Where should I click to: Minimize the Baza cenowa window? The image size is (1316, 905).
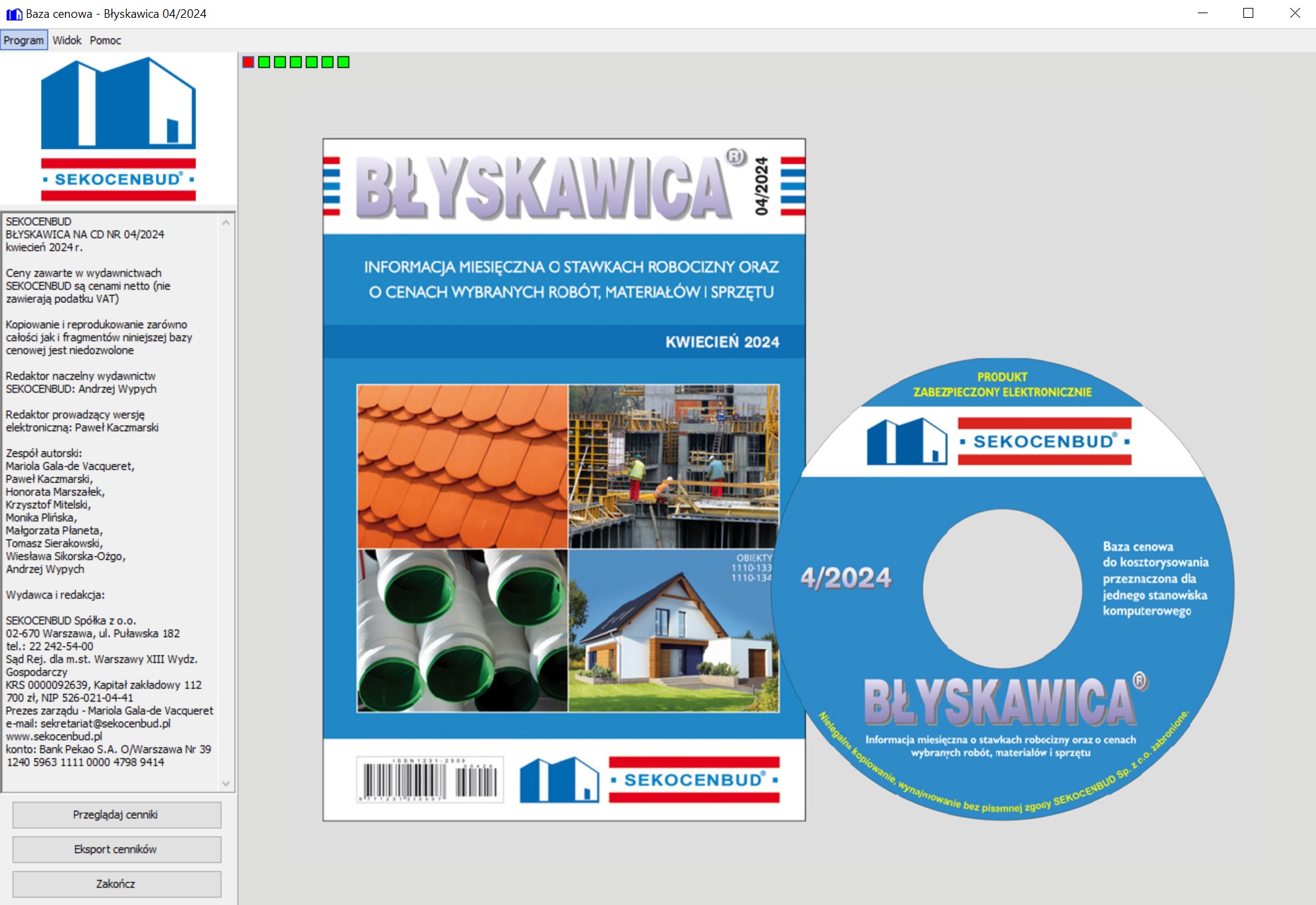pyautogui.click(x=1202, y=13)
